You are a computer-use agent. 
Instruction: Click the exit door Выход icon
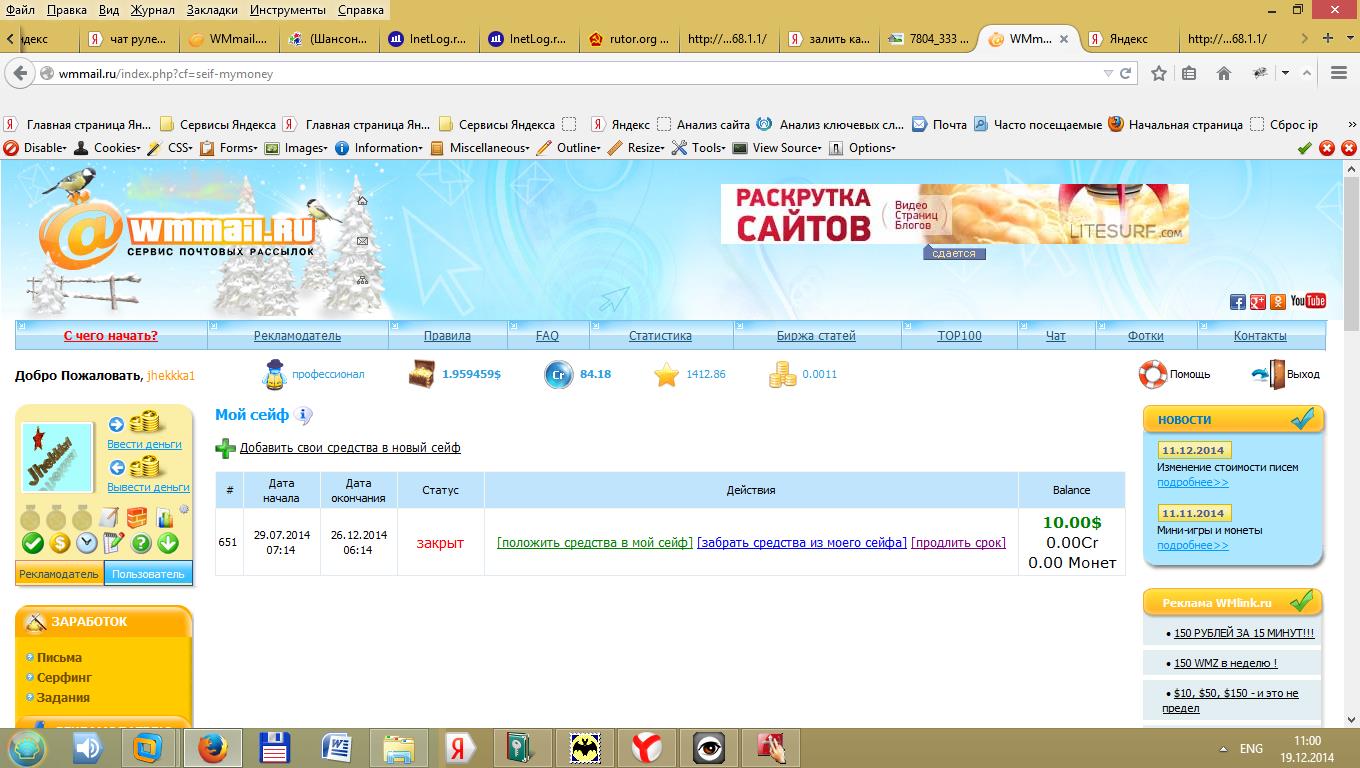pos(1269,374)
